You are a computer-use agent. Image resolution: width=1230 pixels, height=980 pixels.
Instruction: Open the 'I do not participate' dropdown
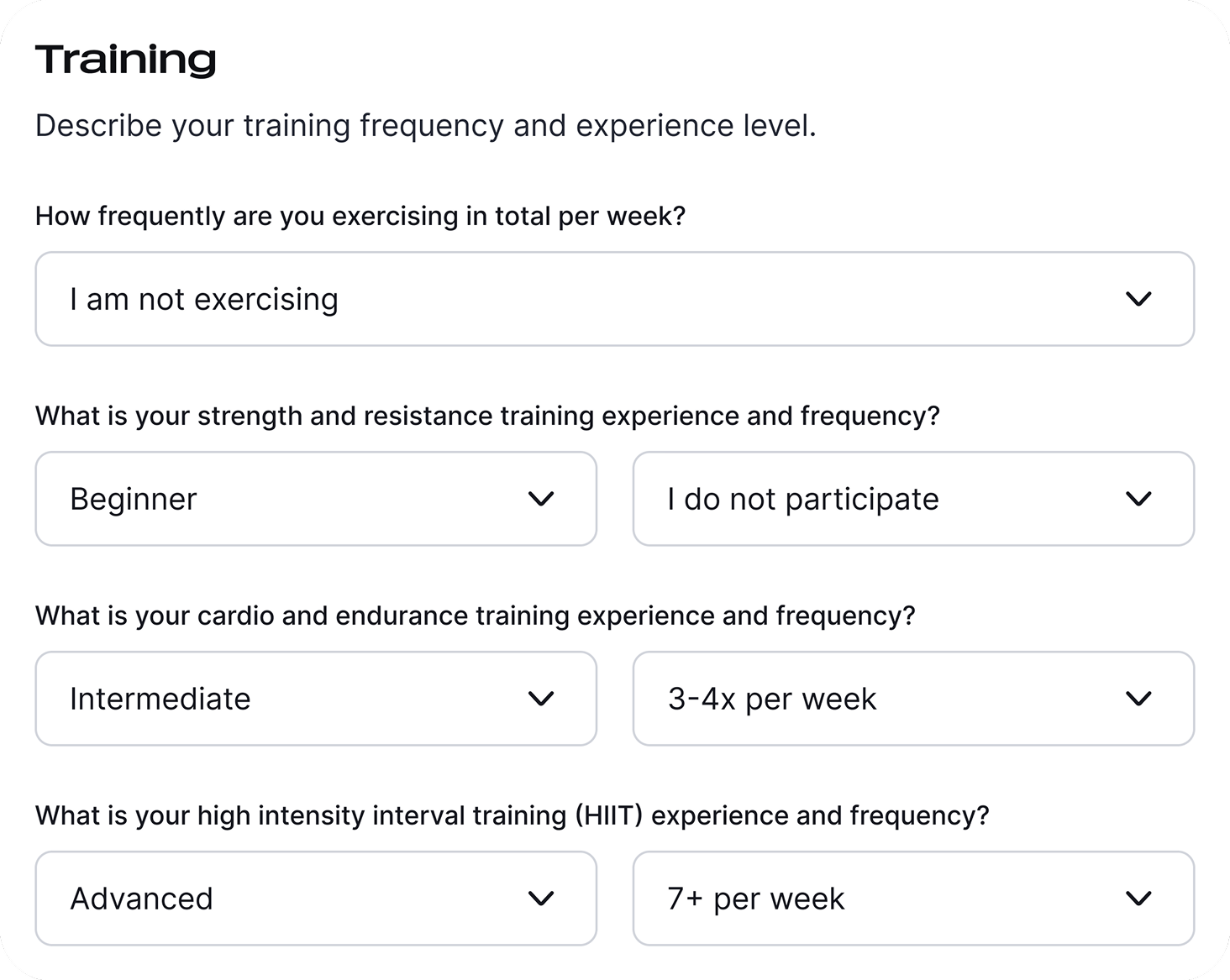click(x=913, y=499)
